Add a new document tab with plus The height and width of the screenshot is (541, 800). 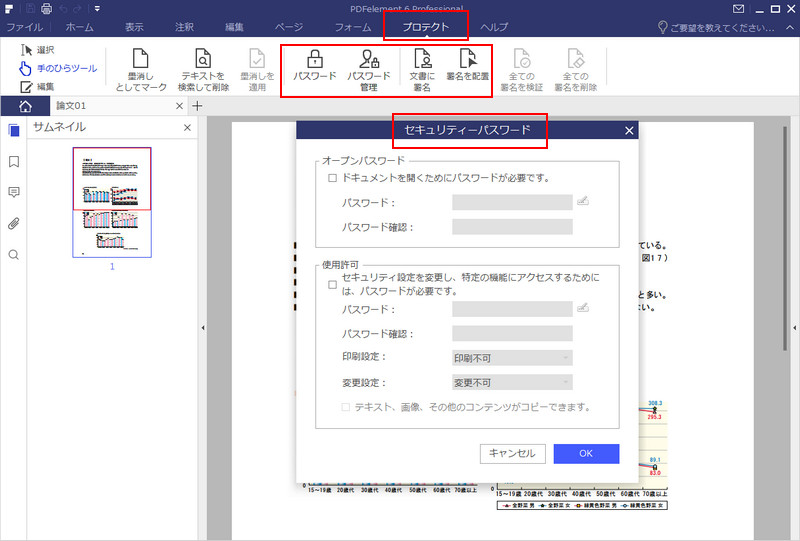(197, 106)
